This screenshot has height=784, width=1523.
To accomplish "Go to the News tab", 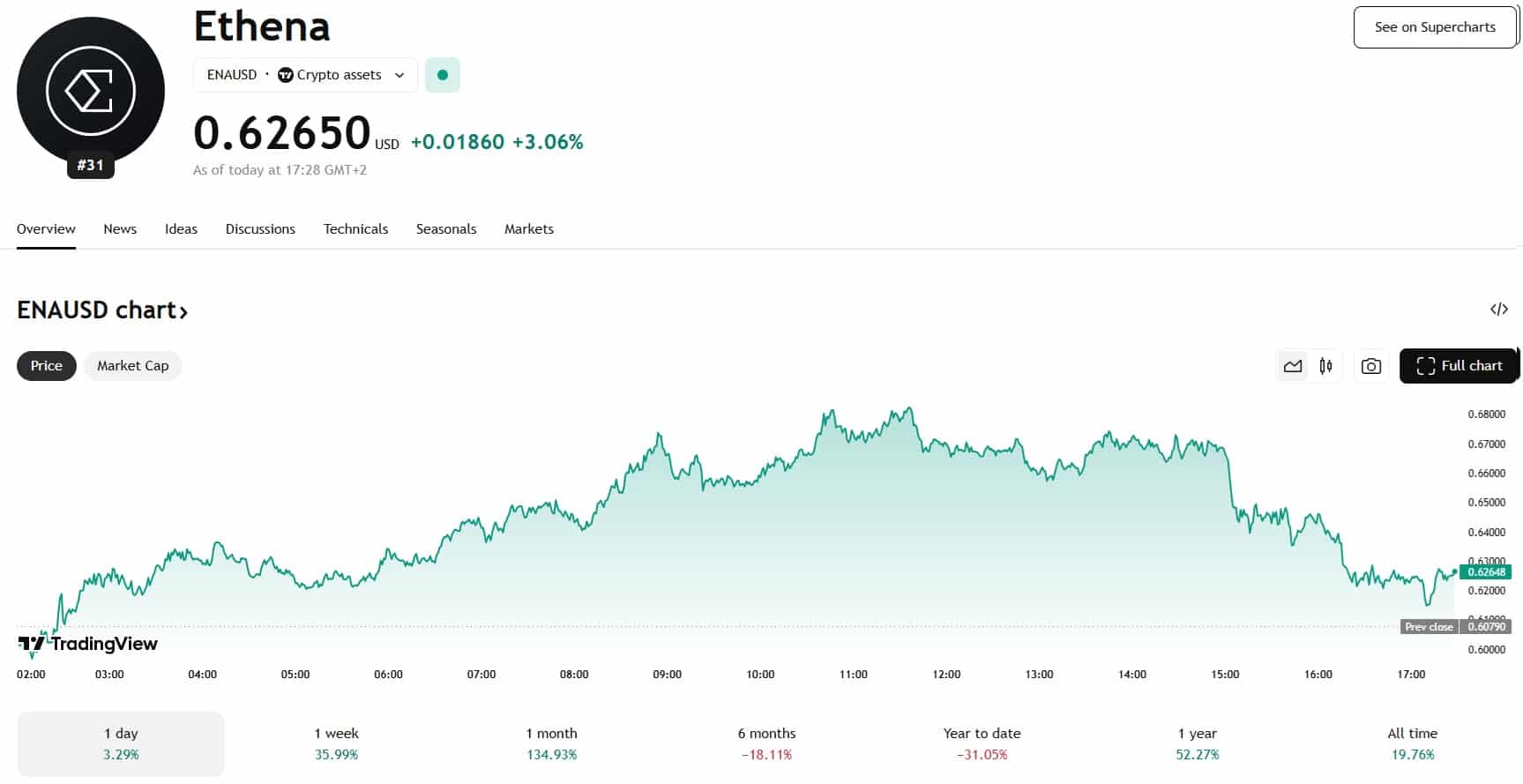I will (x=120, y=229).
